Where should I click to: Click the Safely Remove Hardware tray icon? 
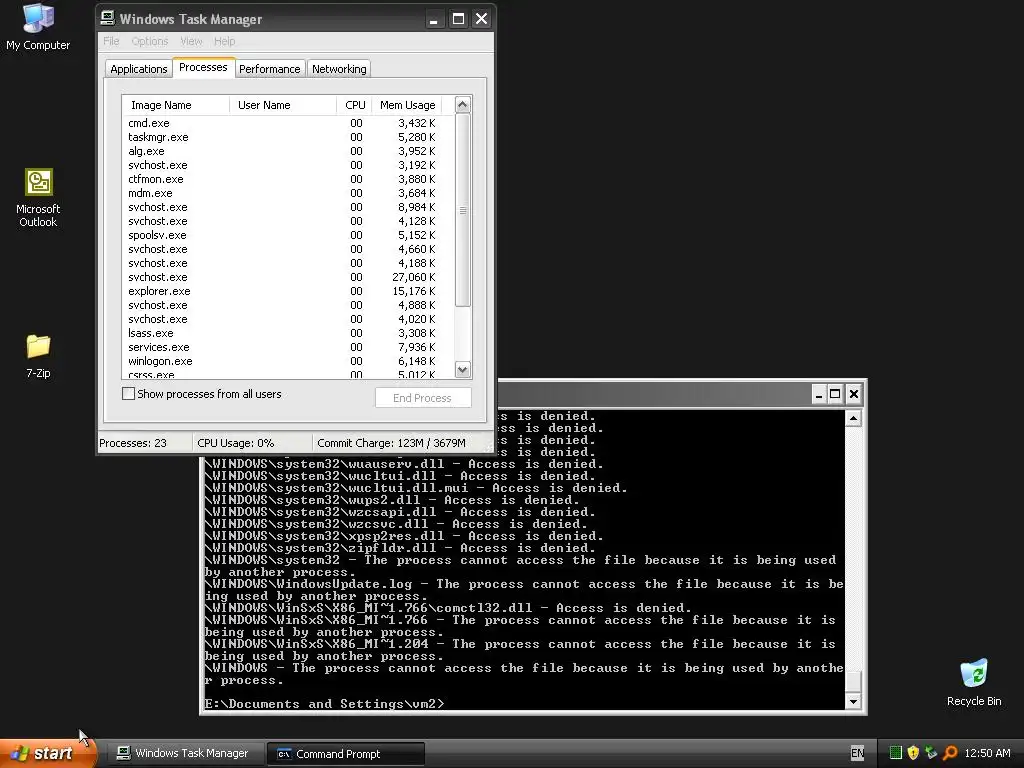click(x=931, y=753)
